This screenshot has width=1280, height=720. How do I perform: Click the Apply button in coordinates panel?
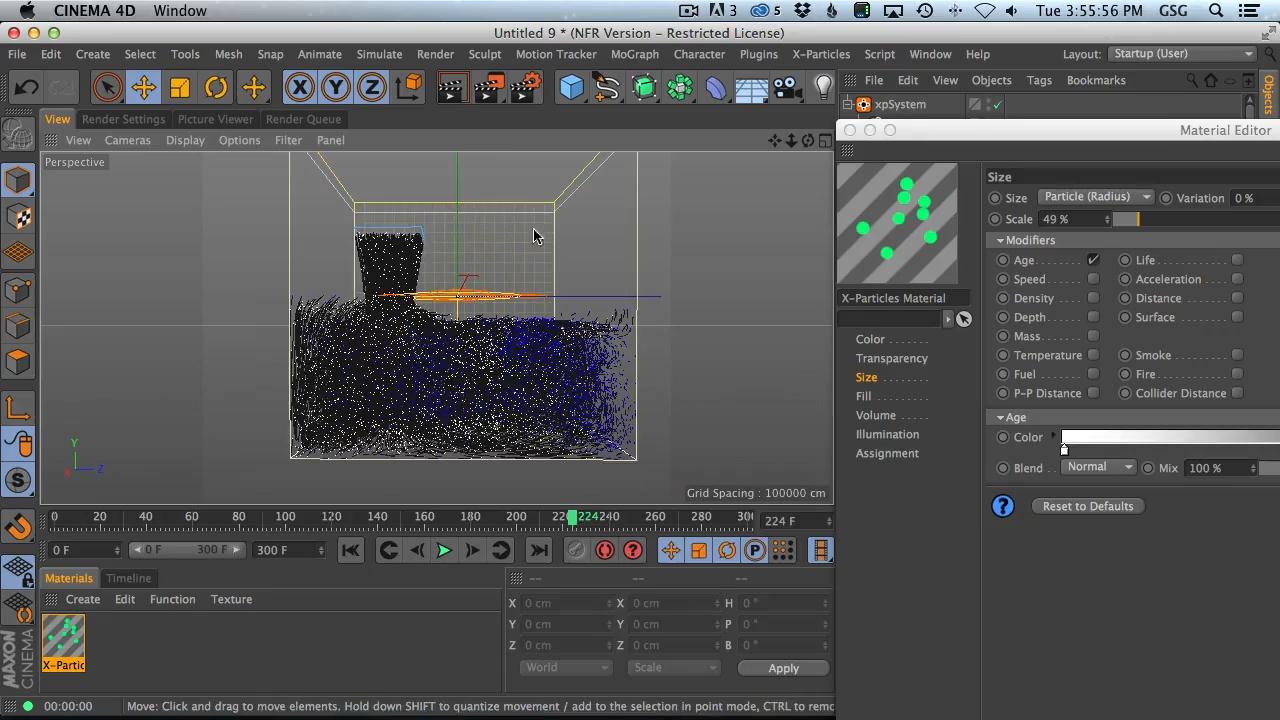pos(783,668)
